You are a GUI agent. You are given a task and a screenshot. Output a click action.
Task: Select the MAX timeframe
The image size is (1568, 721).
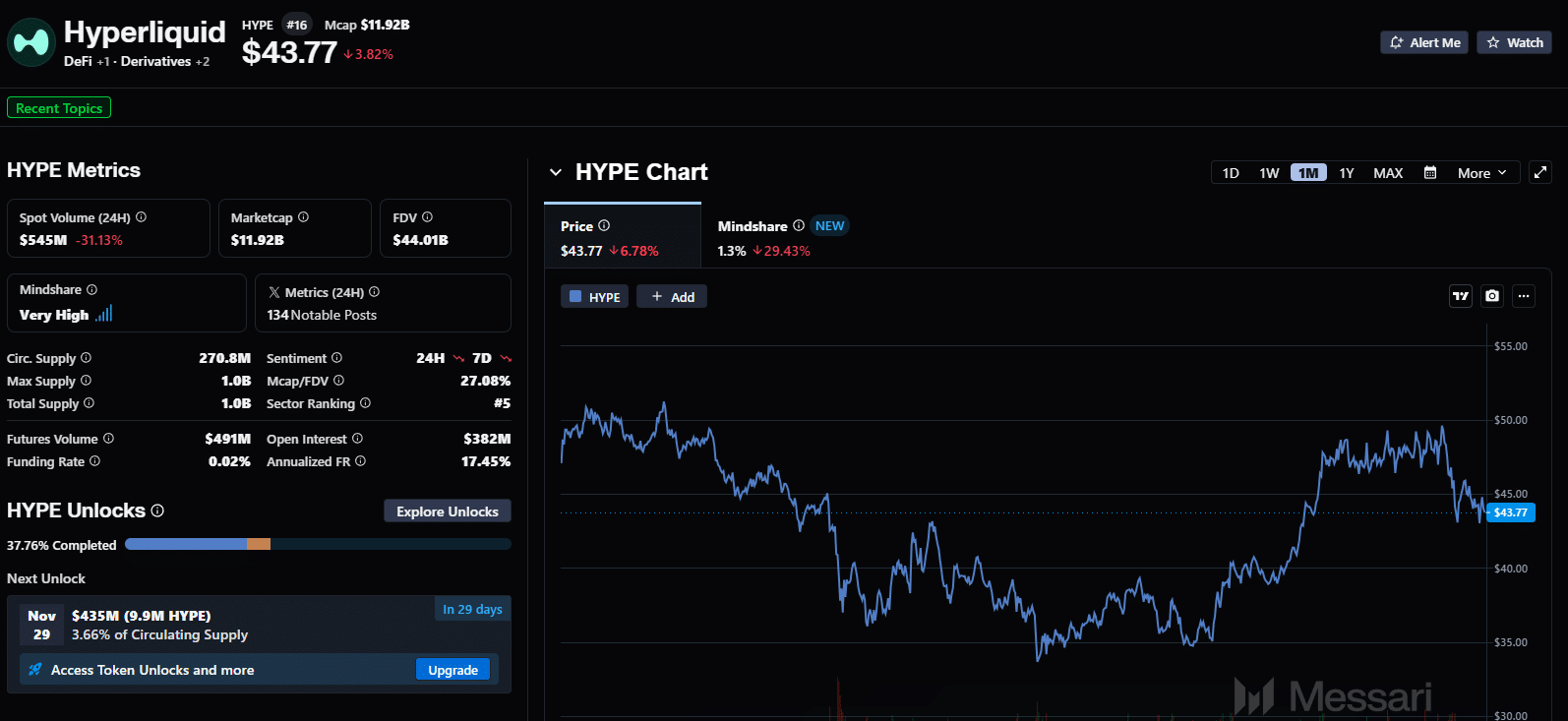[x=1388, y=173]
